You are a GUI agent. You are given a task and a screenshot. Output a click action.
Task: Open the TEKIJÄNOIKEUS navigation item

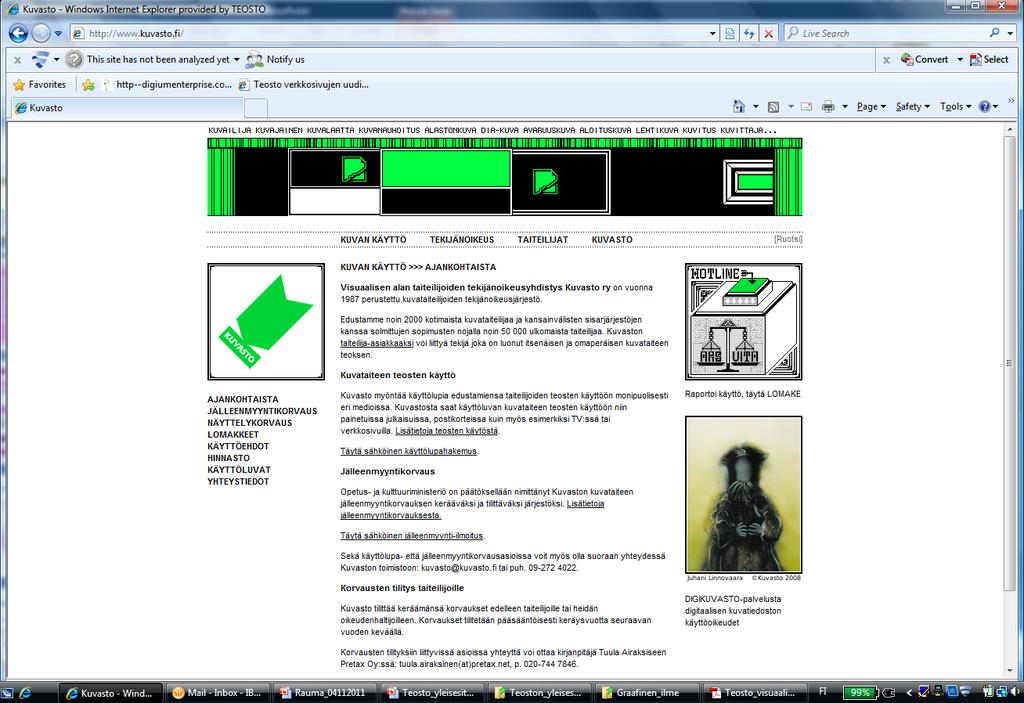pyautogui.click(x=462, y=240)
